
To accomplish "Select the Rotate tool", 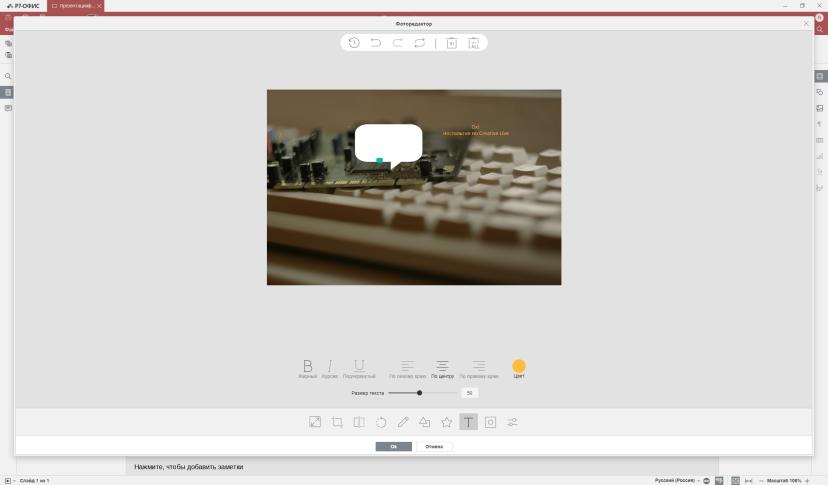I will click(381, 422).
